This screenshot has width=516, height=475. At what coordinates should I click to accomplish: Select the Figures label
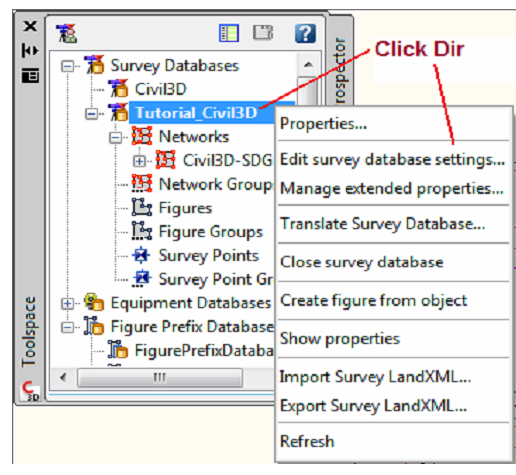[x=185, y=208]
